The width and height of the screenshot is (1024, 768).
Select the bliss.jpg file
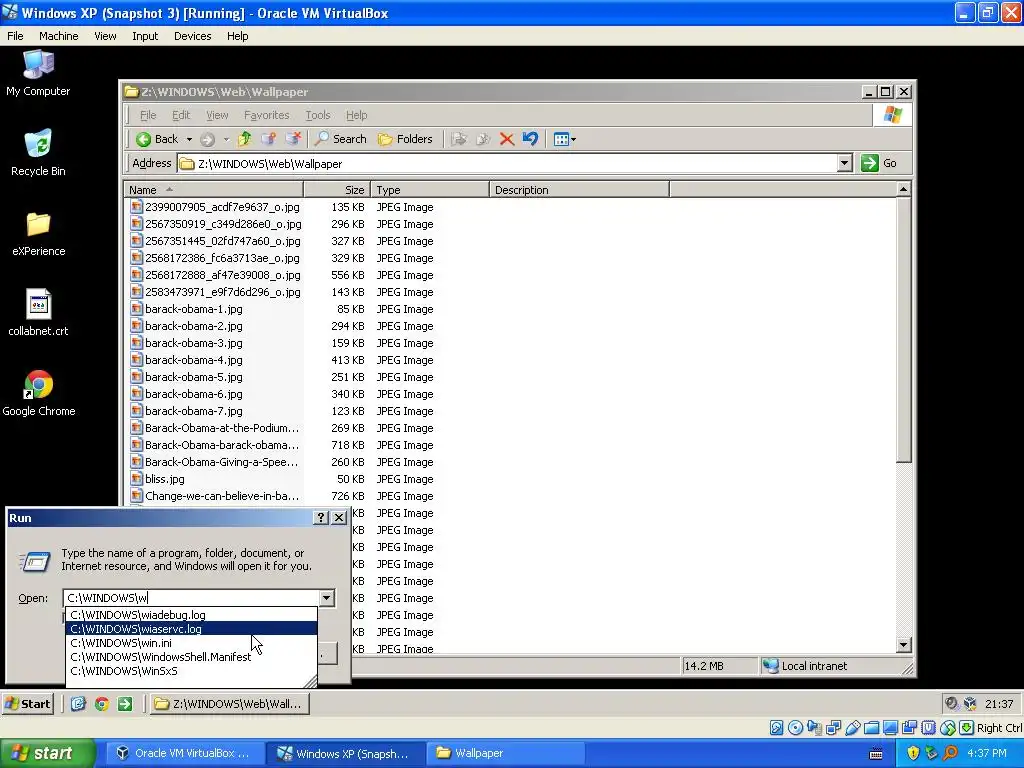pos(157,479)
